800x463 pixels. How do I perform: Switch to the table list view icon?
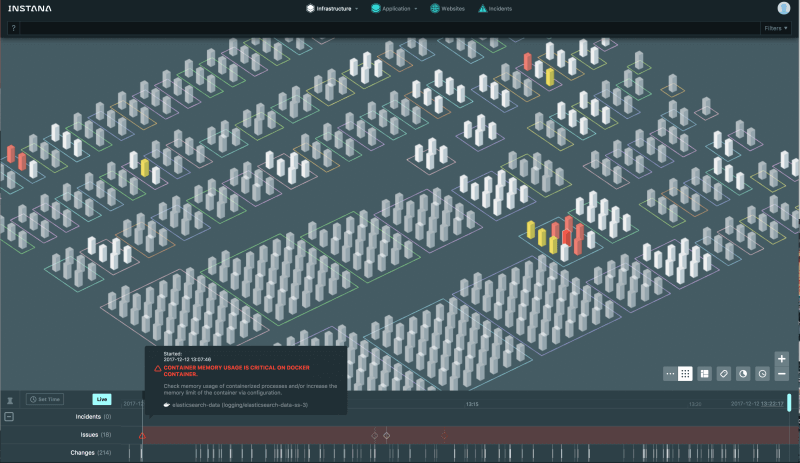pos(704,373)
